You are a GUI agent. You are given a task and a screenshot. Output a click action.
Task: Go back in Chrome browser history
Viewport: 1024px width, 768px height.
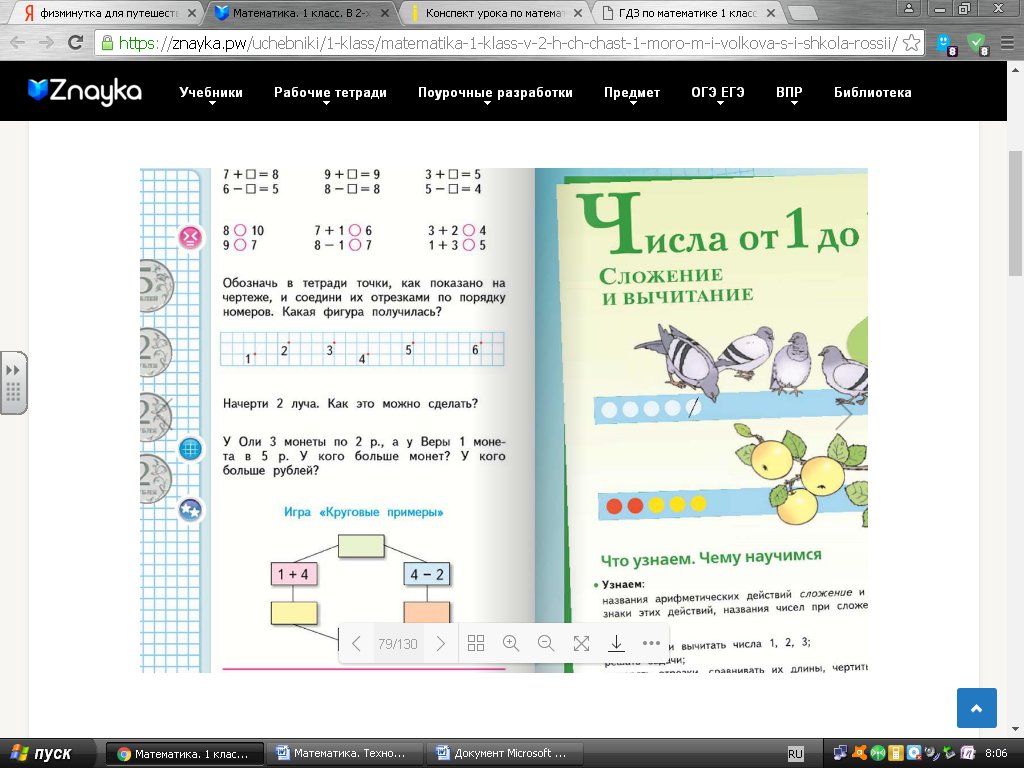(x=18, y=43)
